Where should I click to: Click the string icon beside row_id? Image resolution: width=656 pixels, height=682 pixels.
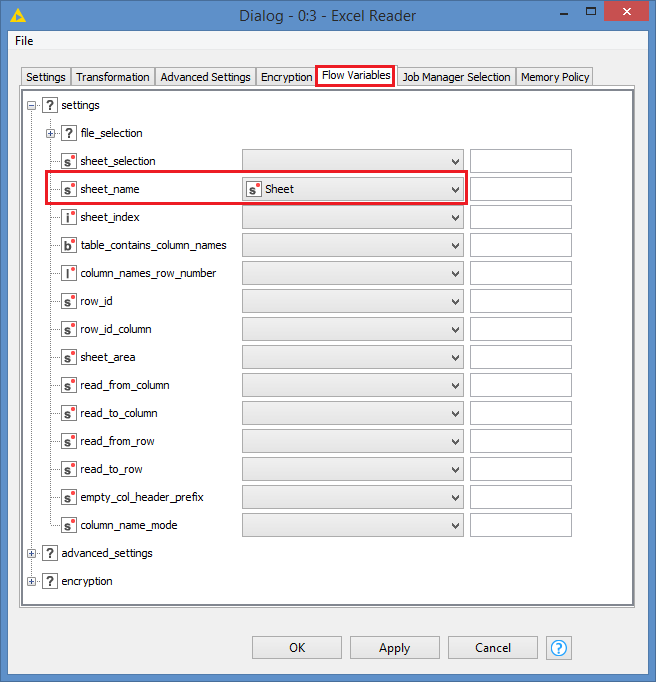click(69, 301)
